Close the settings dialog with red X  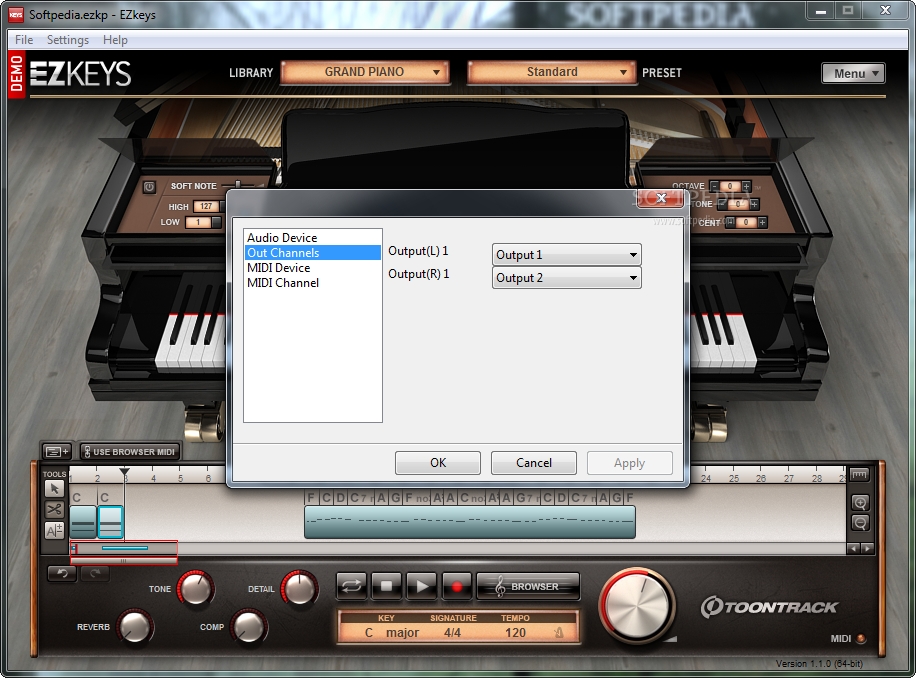coord(661,198)
